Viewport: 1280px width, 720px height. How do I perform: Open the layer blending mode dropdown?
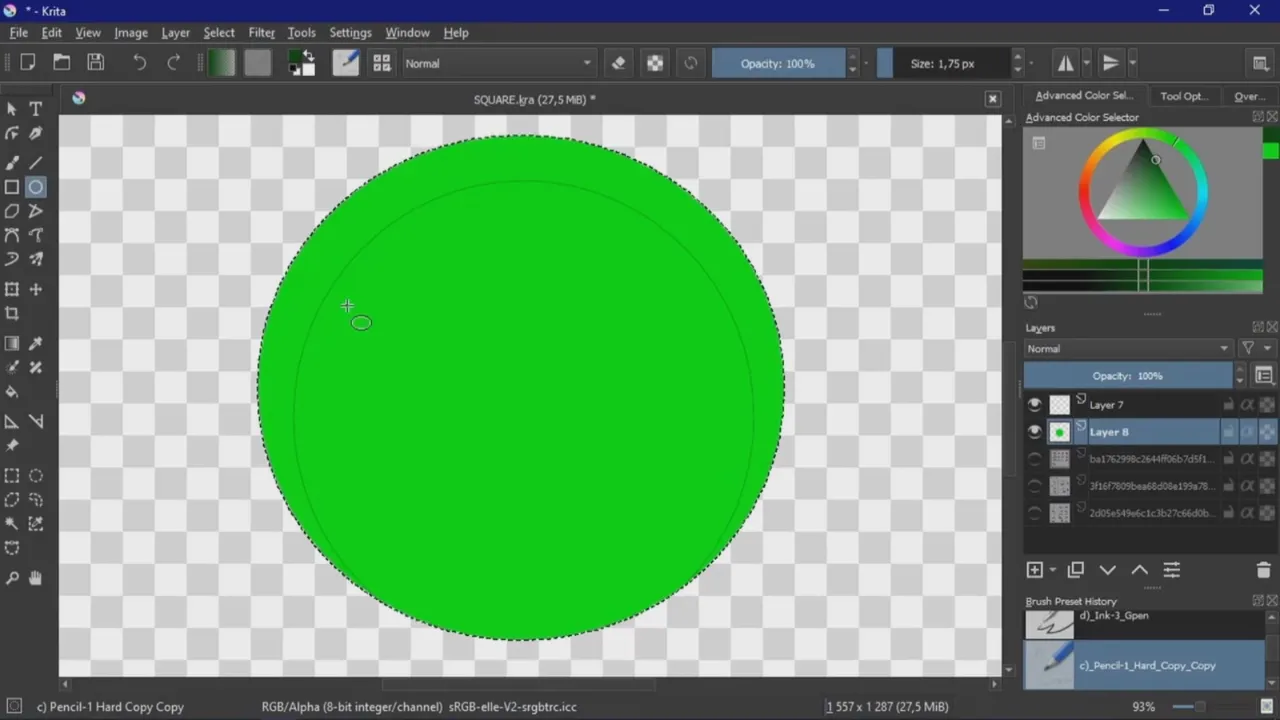click(x=1127, y=348)
